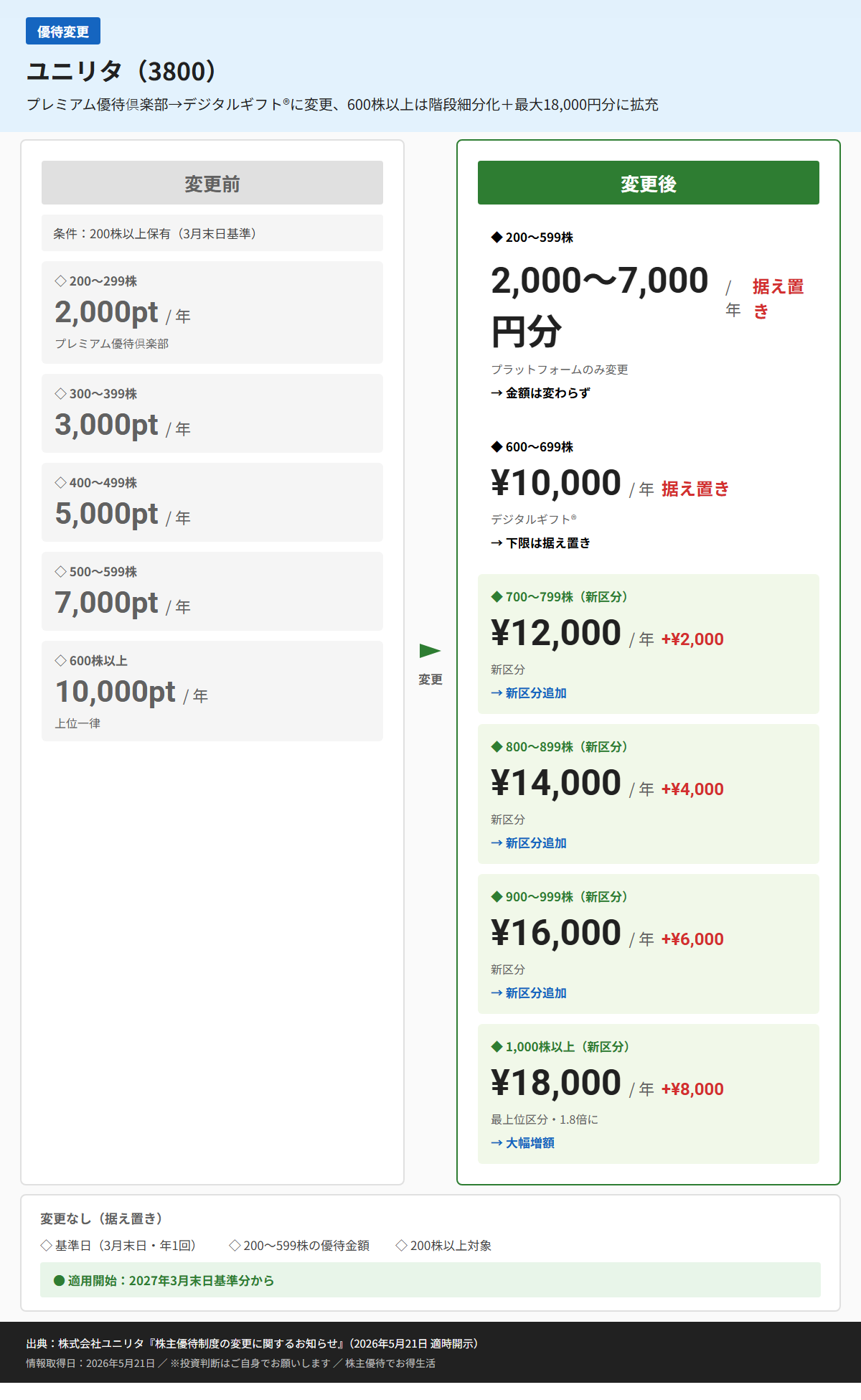Click the 情報取得日：2026年5月21日 footer line
Viewport: 861px width, 1400px height.
[231, 1363]
